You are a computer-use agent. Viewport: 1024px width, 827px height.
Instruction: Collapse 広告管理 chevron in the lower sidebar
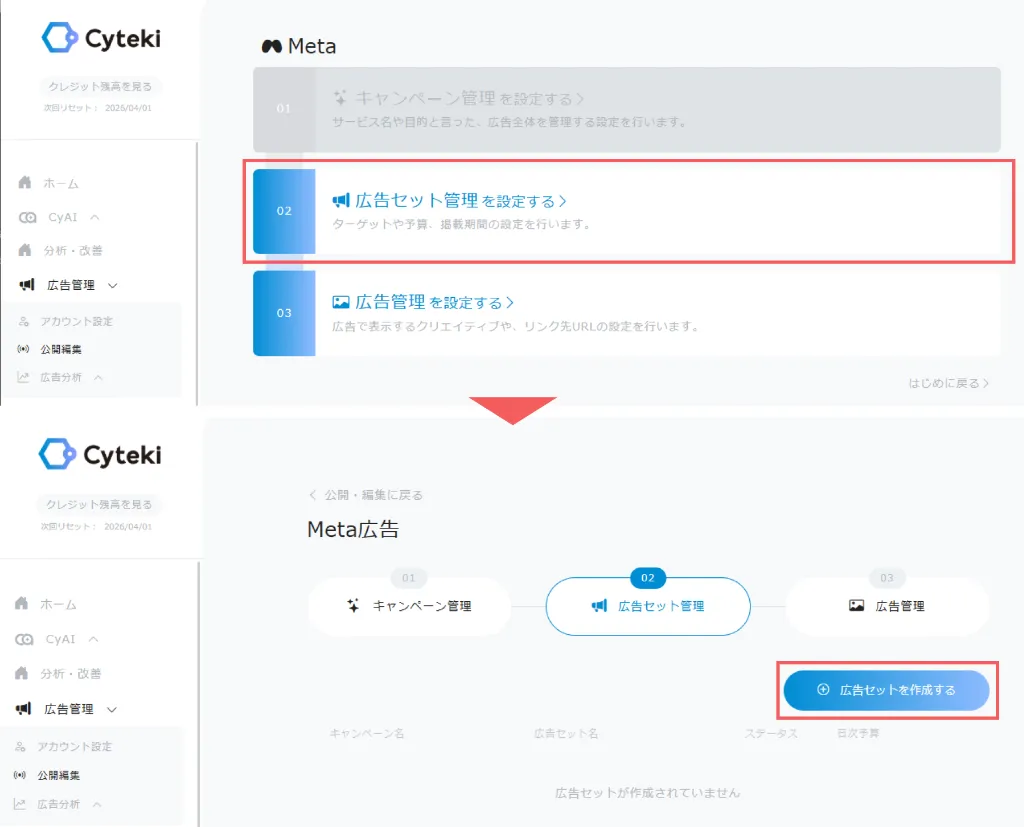(x=111, y=709)
